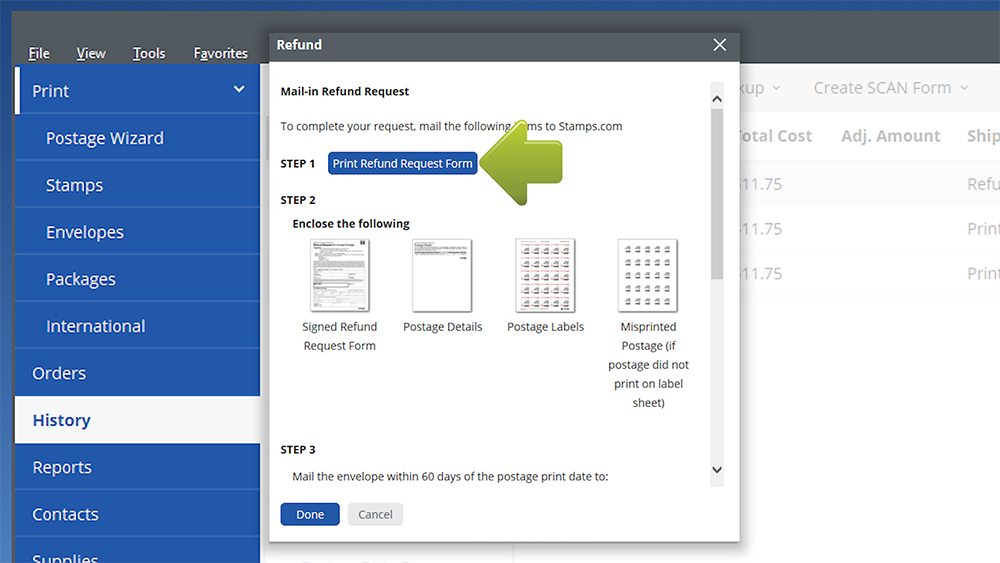Select Signed Refund Request Form thumbnail

(340, 276)
